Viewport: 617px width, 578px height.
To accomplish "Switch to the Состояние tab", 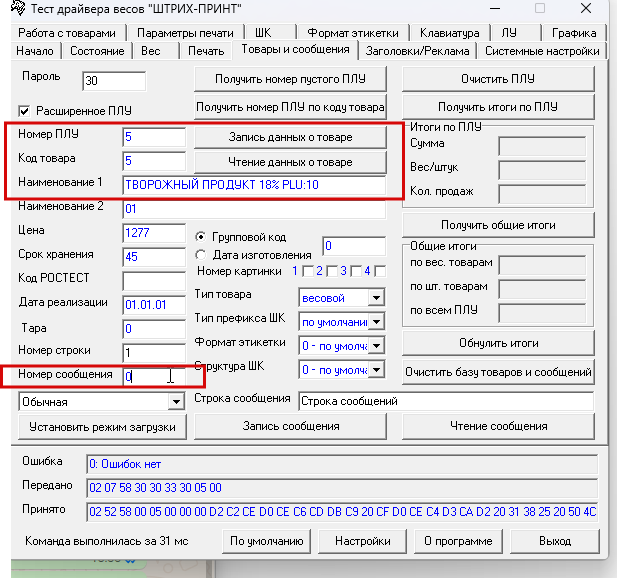I will click(x=97, y=51).
